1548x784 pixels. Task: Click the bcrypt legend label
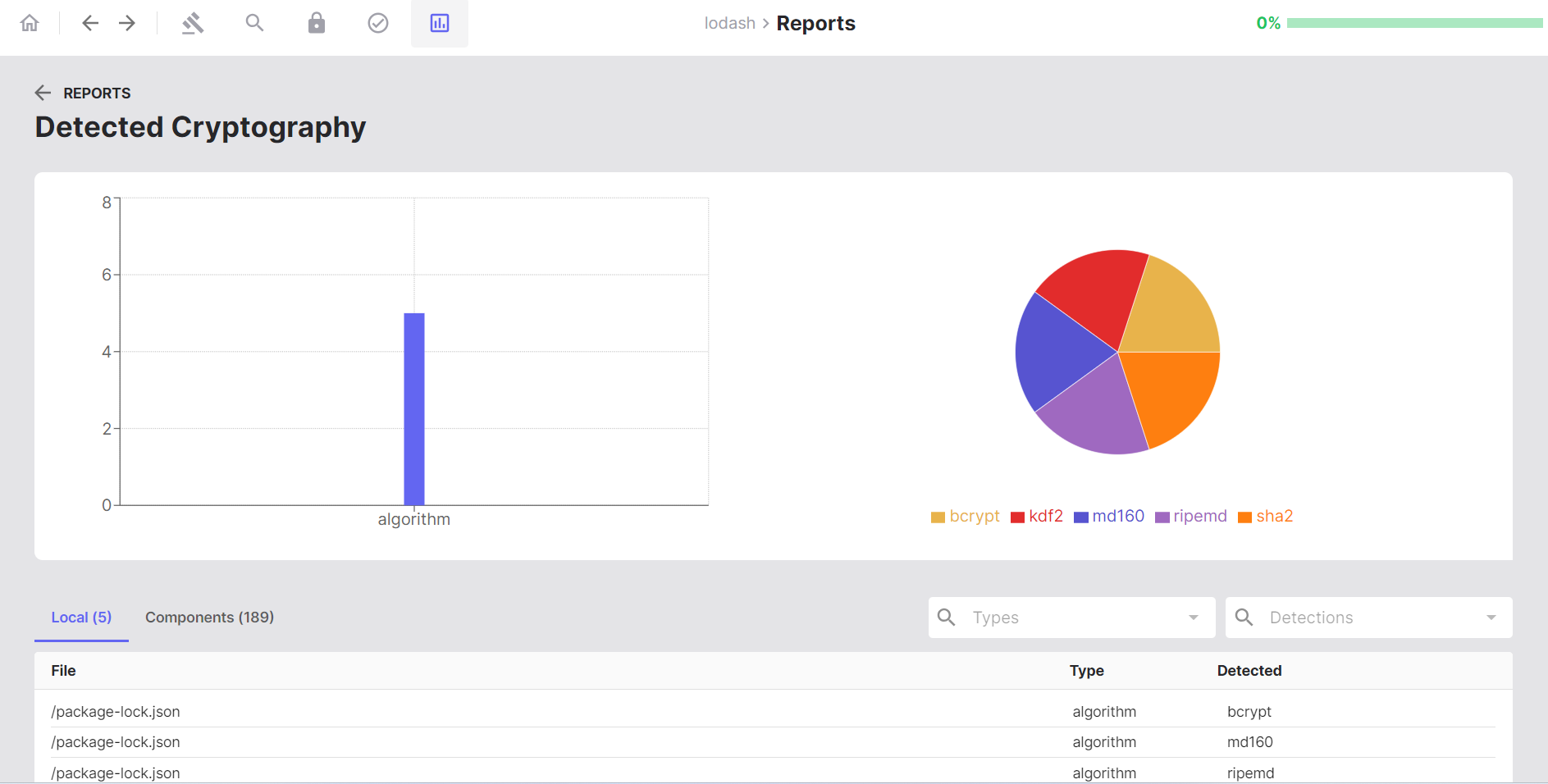click(975, 516)
